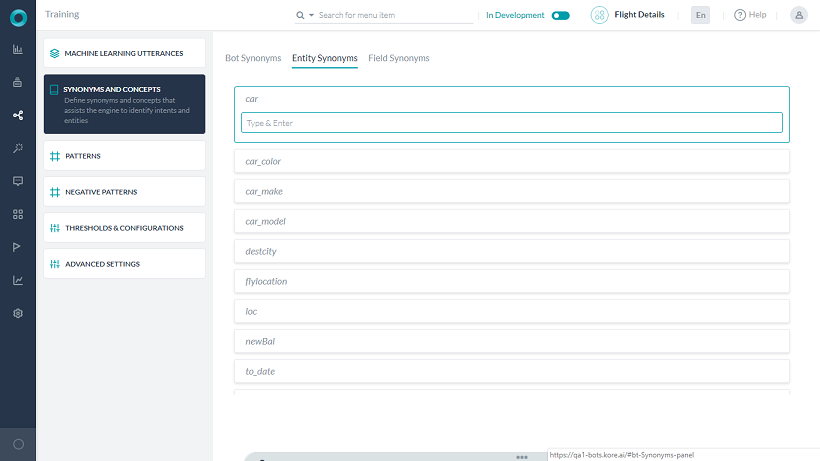Switch to the Entity Synonyms tab

click(x=325, y=58)
